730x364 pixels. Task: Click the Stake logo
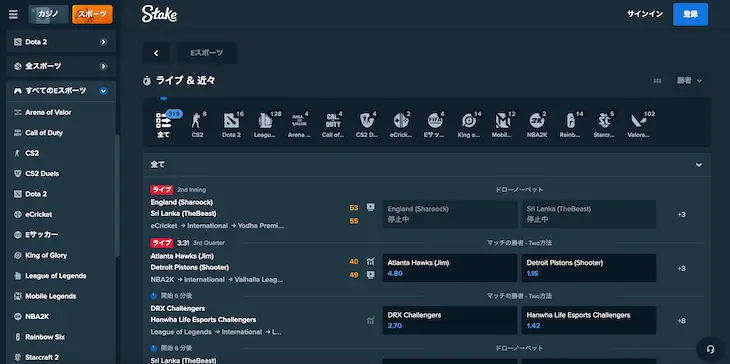click(x=159, y=14)
